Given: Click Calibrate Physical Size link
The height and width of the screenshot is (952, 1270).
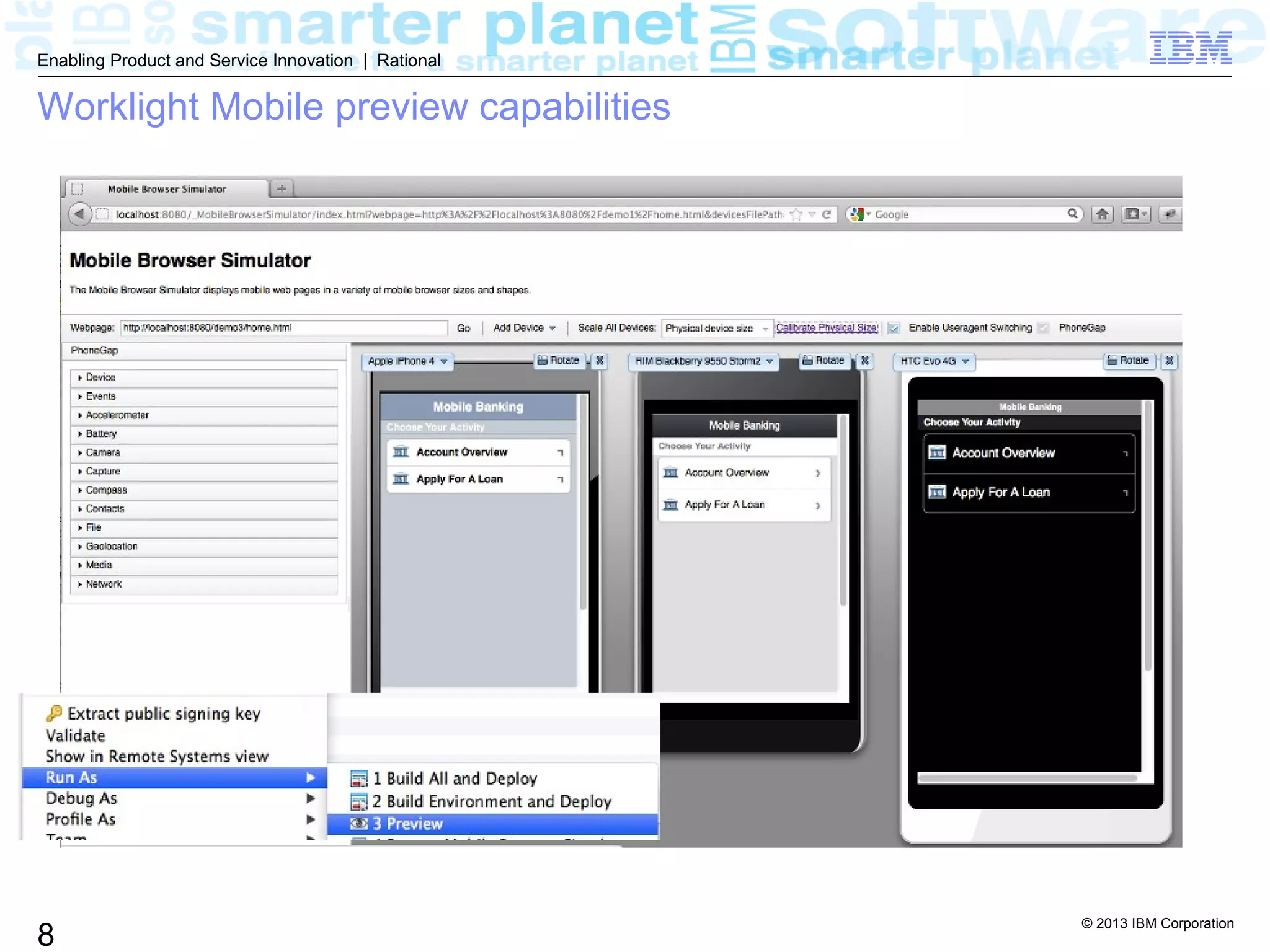Looking at the screenshot, I should 827,327.
